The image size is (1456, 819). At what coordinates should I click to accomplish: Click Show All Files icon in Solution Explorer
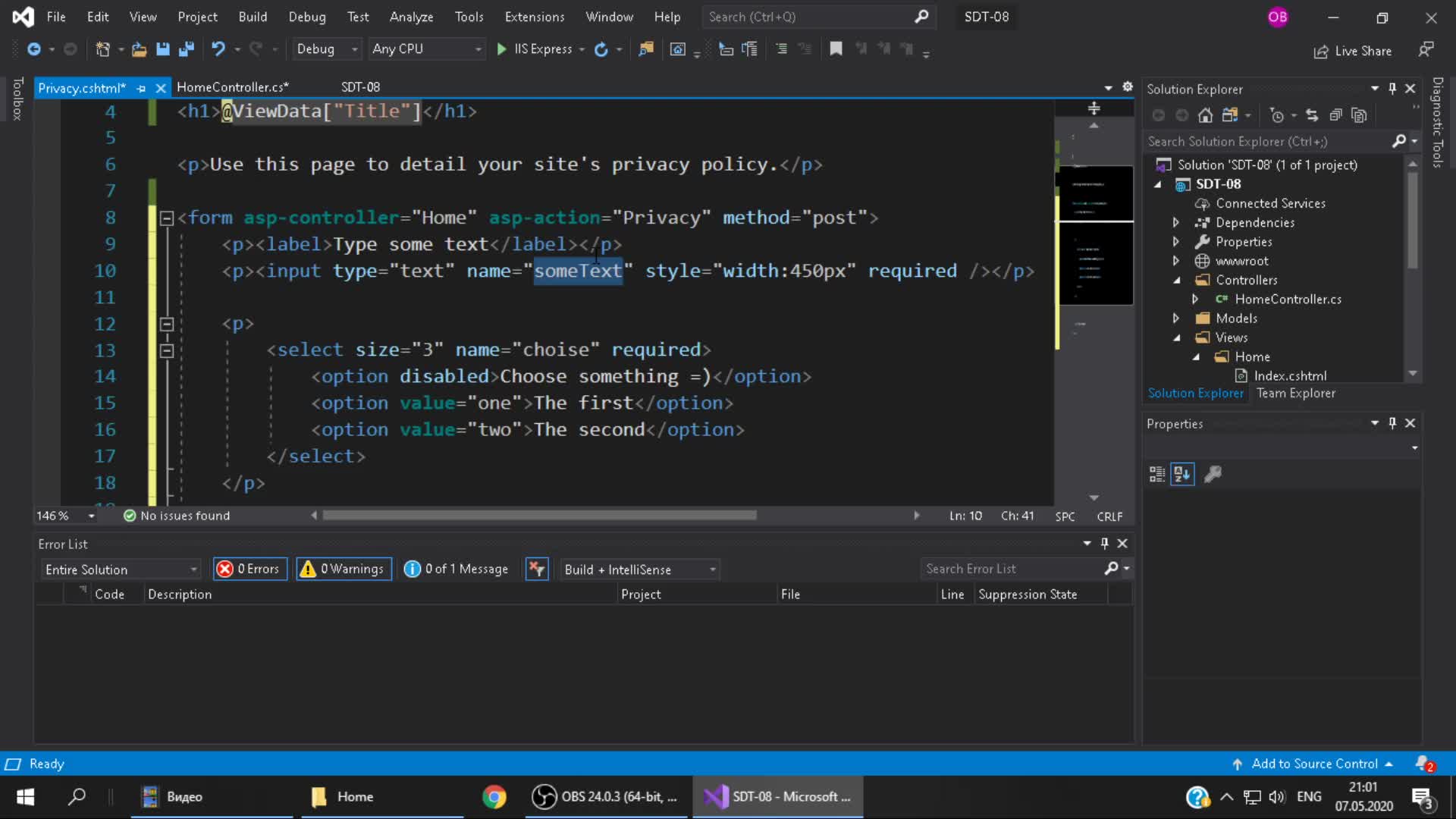click(1360, 115)
